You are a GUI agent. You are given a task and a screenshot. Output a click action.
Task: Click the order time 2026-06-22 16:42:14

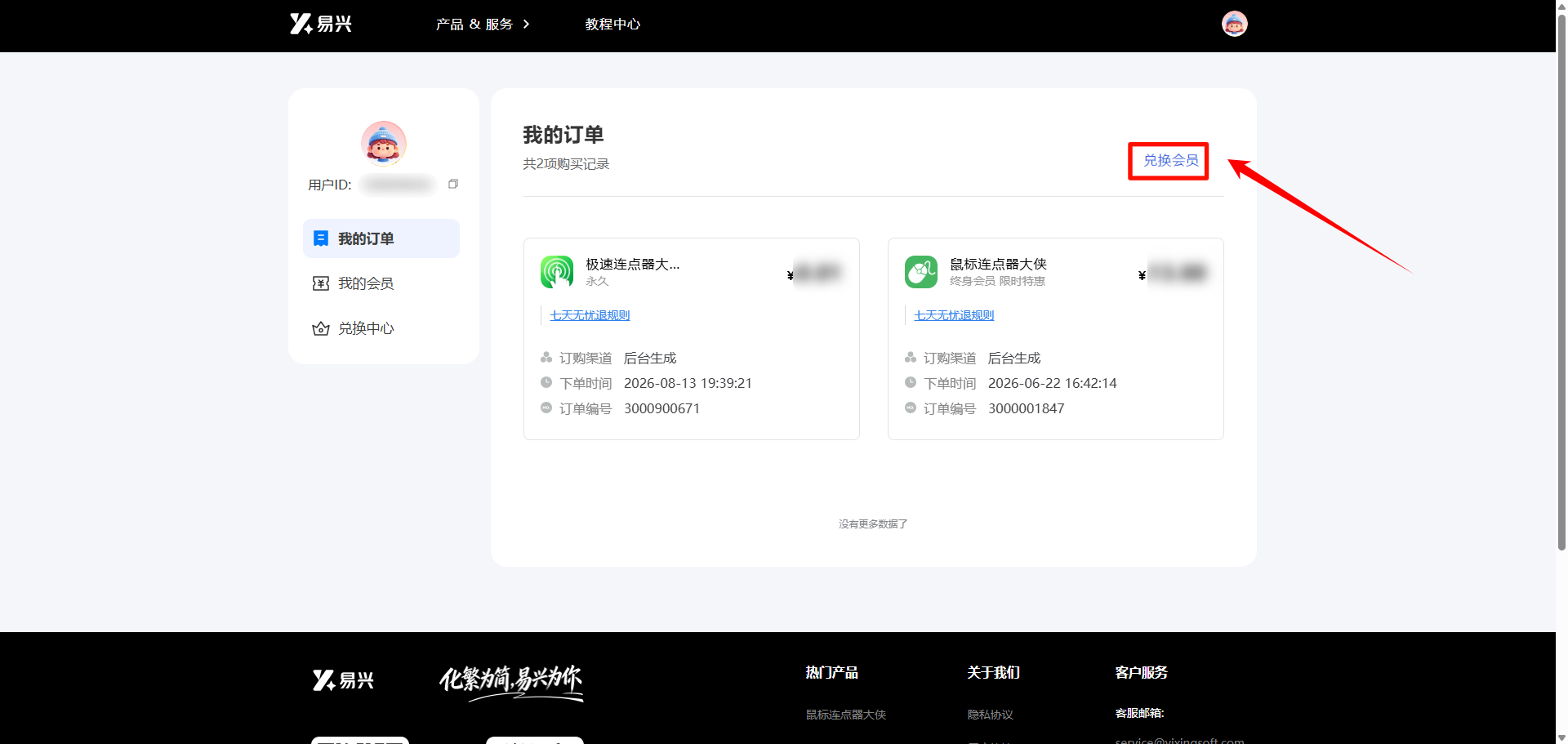click(x=1052, y=383)
